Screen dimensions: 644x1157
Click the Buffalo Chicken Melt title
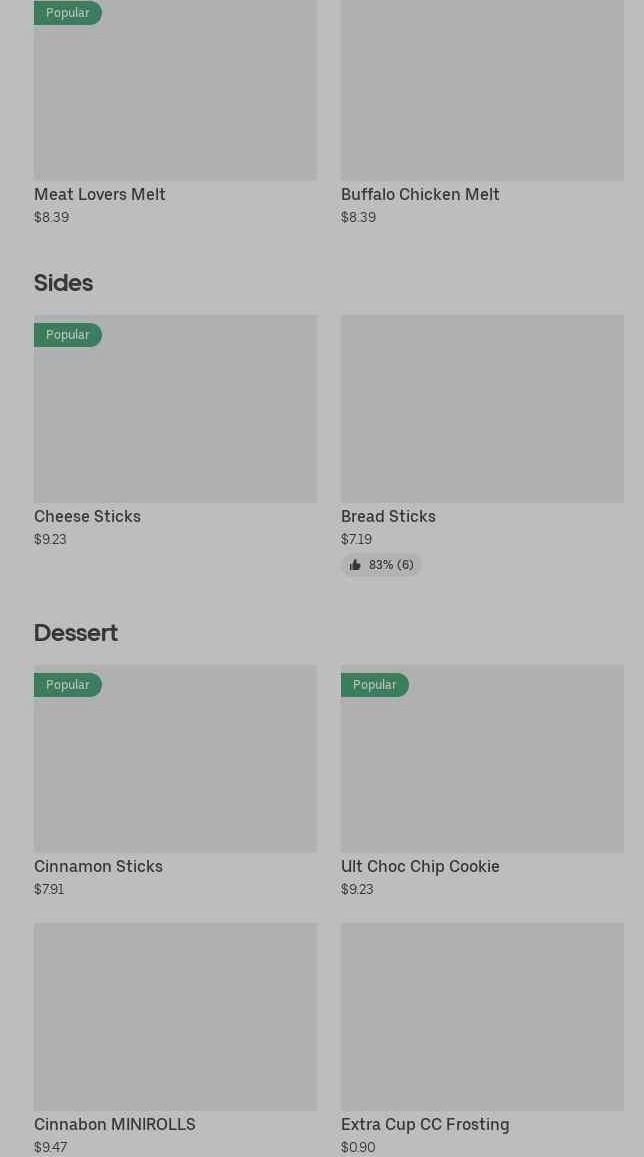pos(420,194)
